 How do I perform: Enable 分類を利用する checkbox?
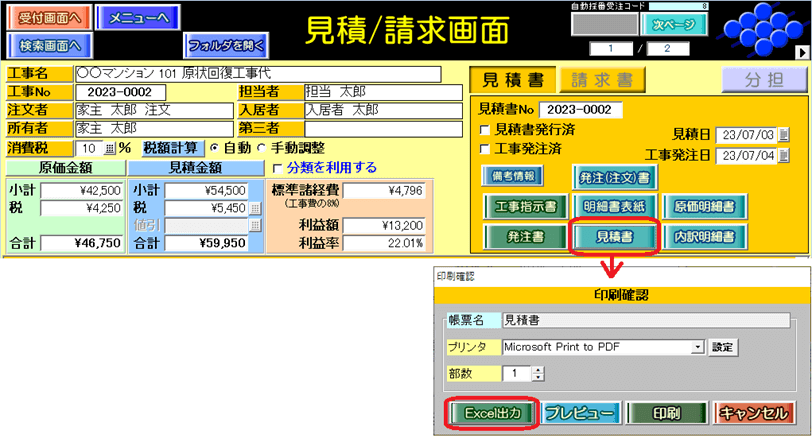pyautogui.click(x=278, y=168)
